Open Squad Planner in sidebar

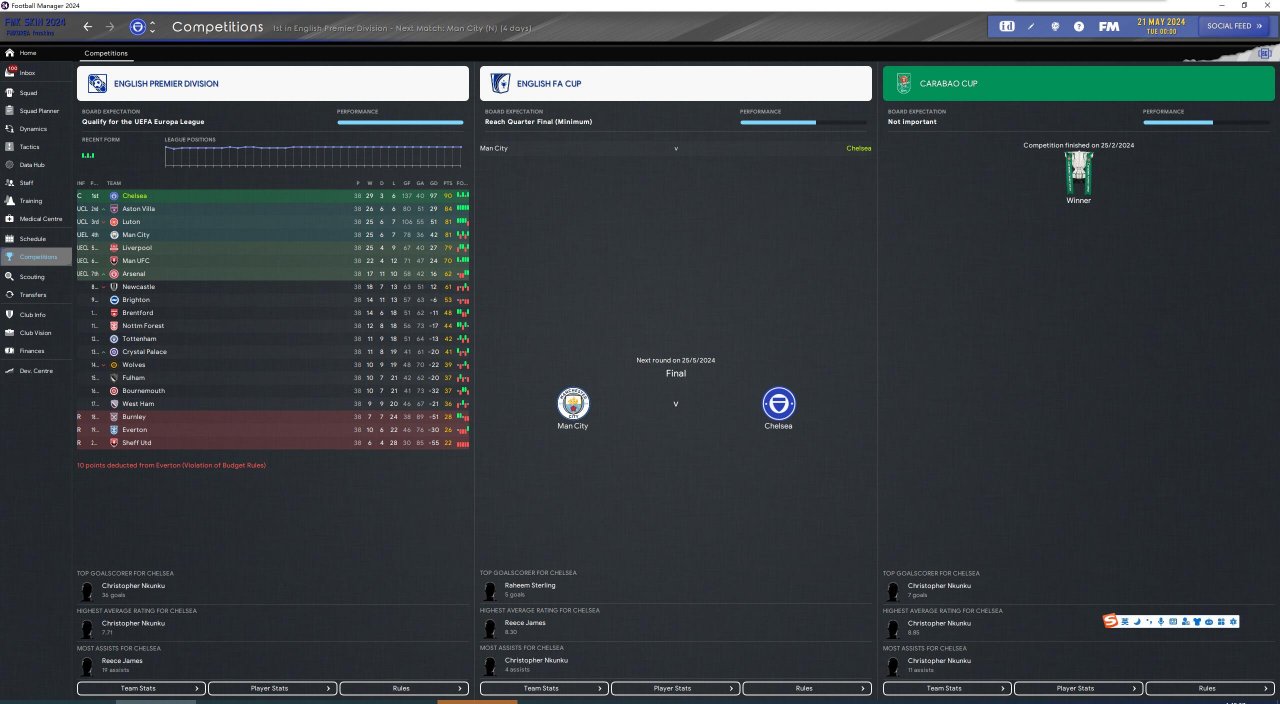pos(38,111)
